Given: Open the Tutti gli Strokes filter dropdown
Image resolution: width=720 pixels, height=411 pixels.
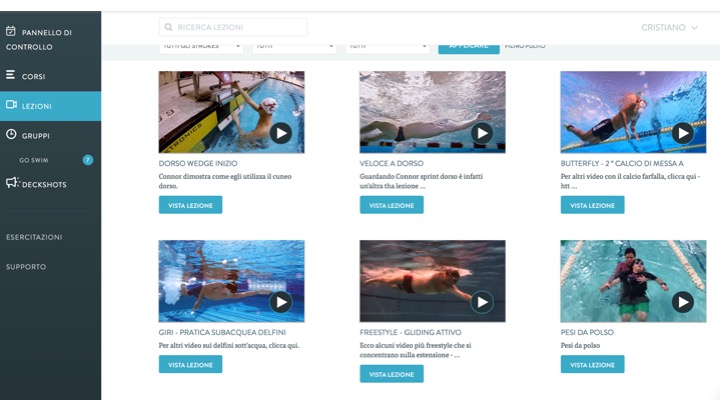Looking at the screenshot, I should coord(201,47).
